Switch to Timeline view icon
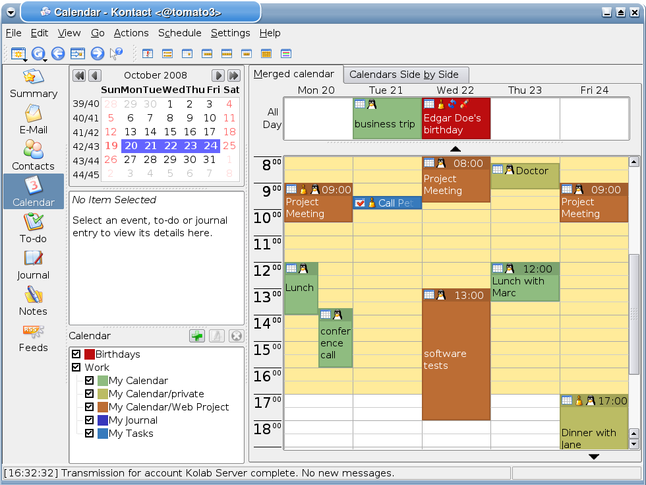This screenshot has height=485, width=646. pos(286,54)
